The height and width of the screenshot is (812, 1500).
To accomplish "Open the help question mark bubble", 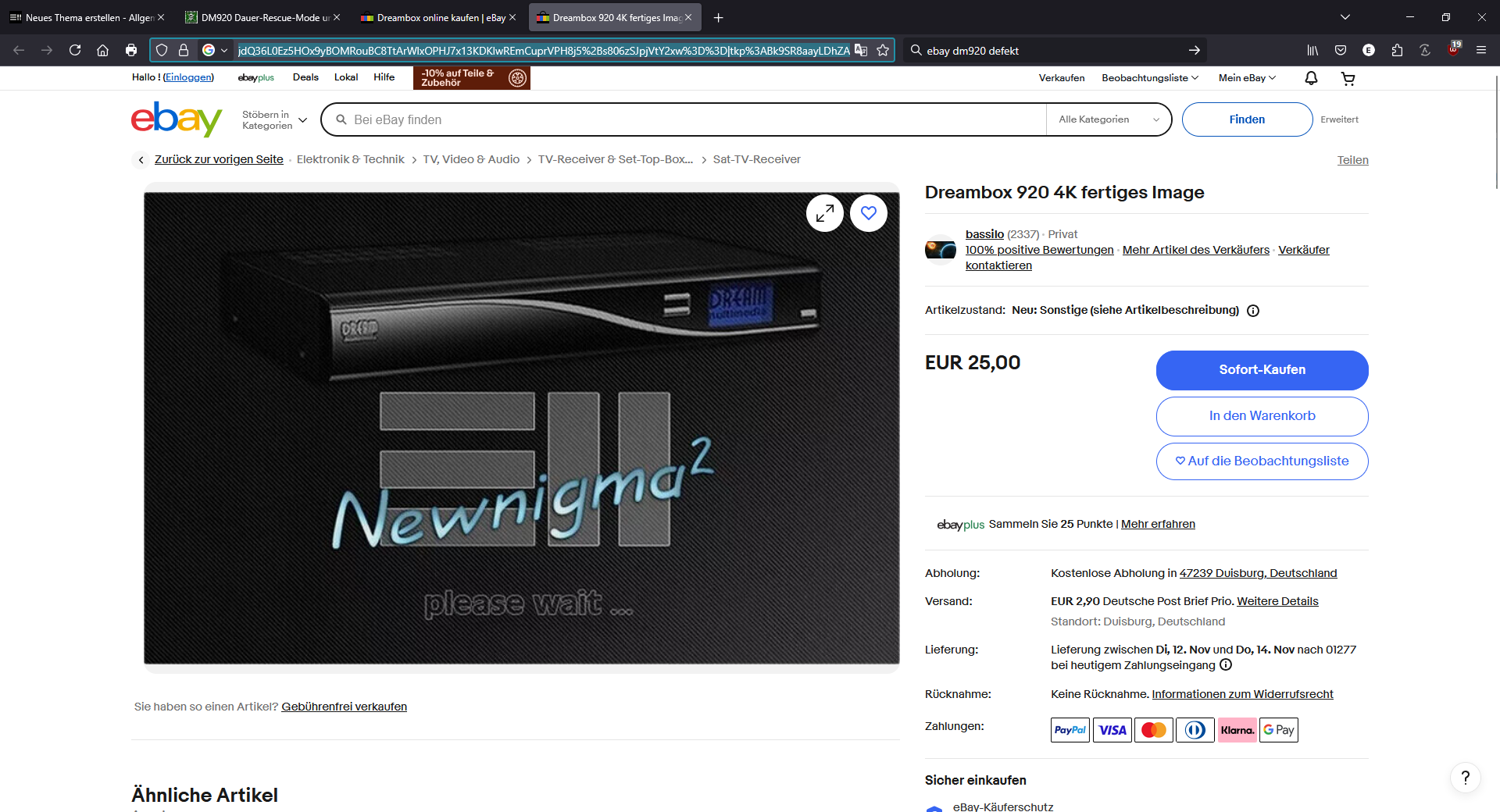I will tap(1466, 778).
